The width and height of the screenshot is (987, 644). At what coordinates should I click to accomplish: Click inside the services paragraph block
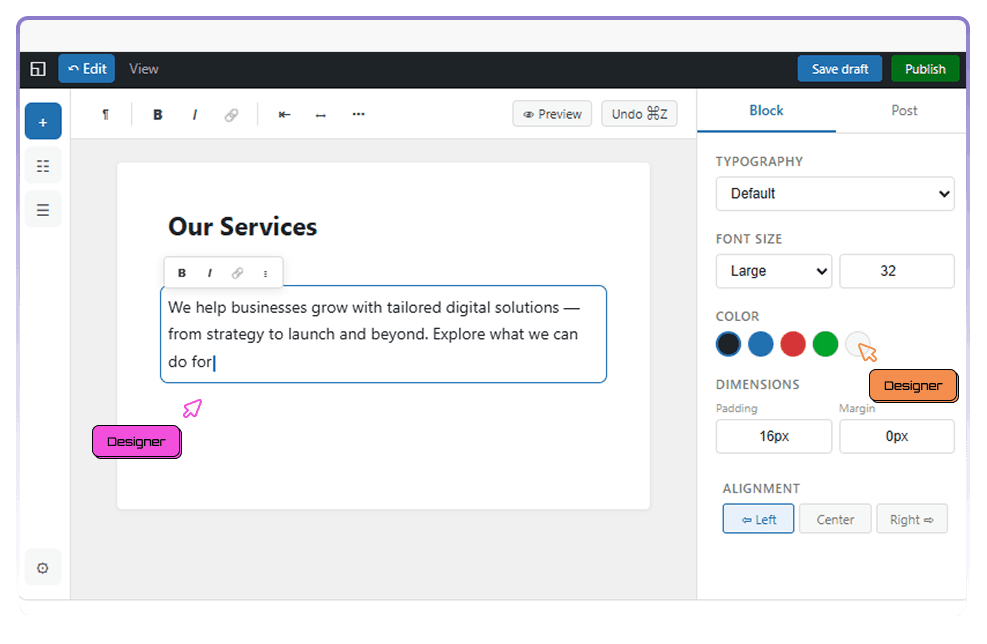point(383,334)
